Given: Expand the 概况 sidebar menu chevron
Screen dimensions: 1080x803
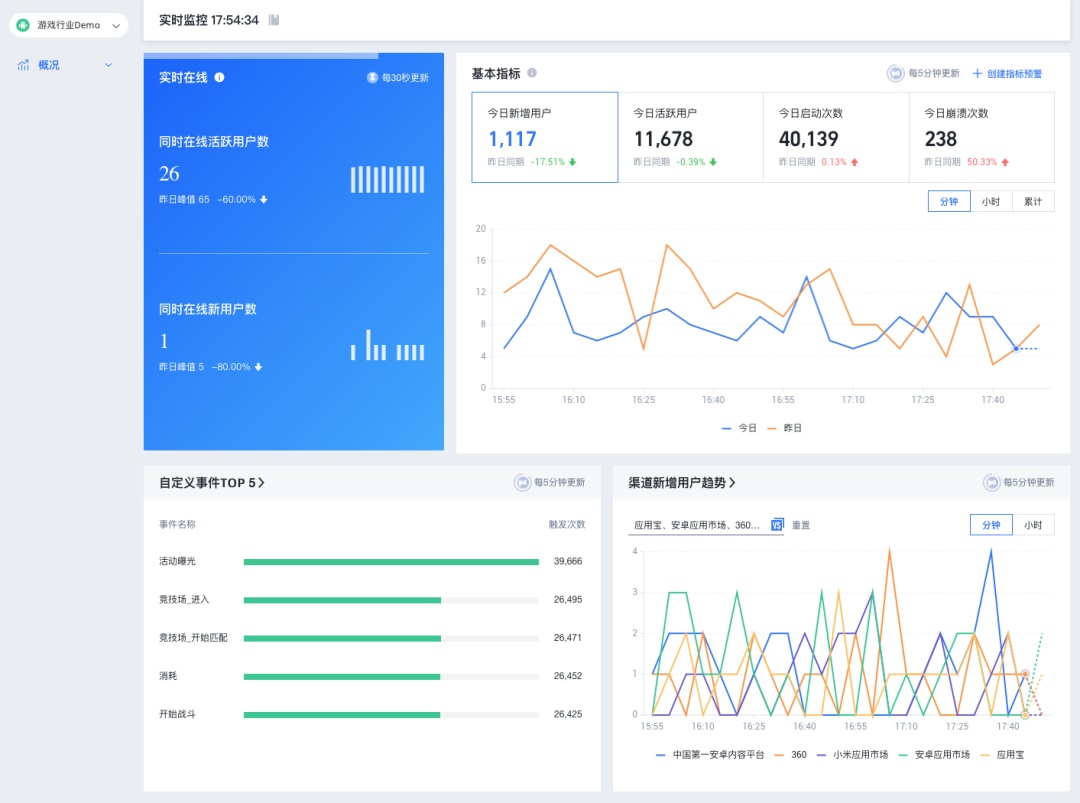Looking at the screenshot, I should pos(108,65).
